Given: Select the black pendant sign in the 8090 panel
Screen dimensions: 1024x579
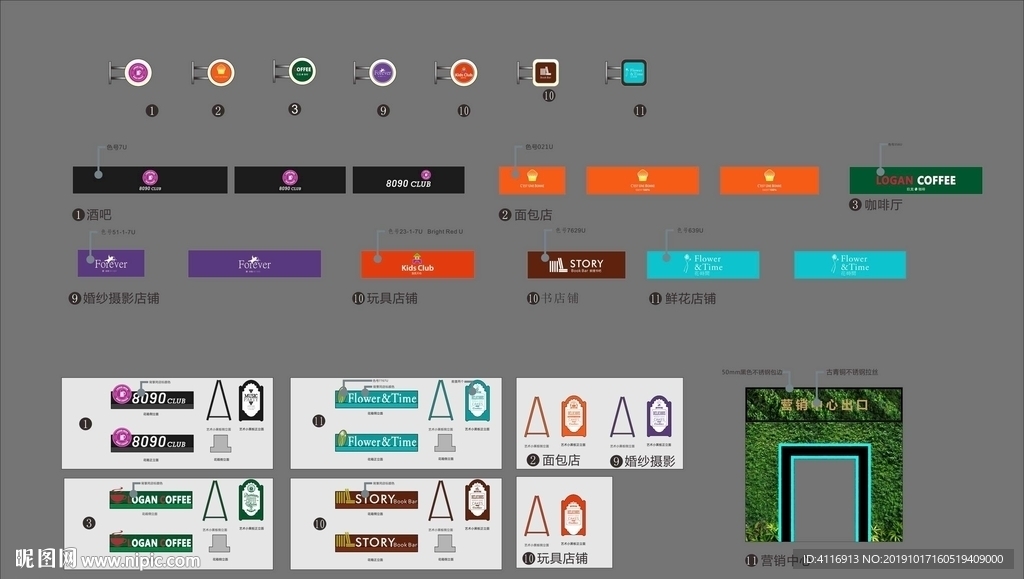Looking at the screenshot, I should [x=251, y=400].
